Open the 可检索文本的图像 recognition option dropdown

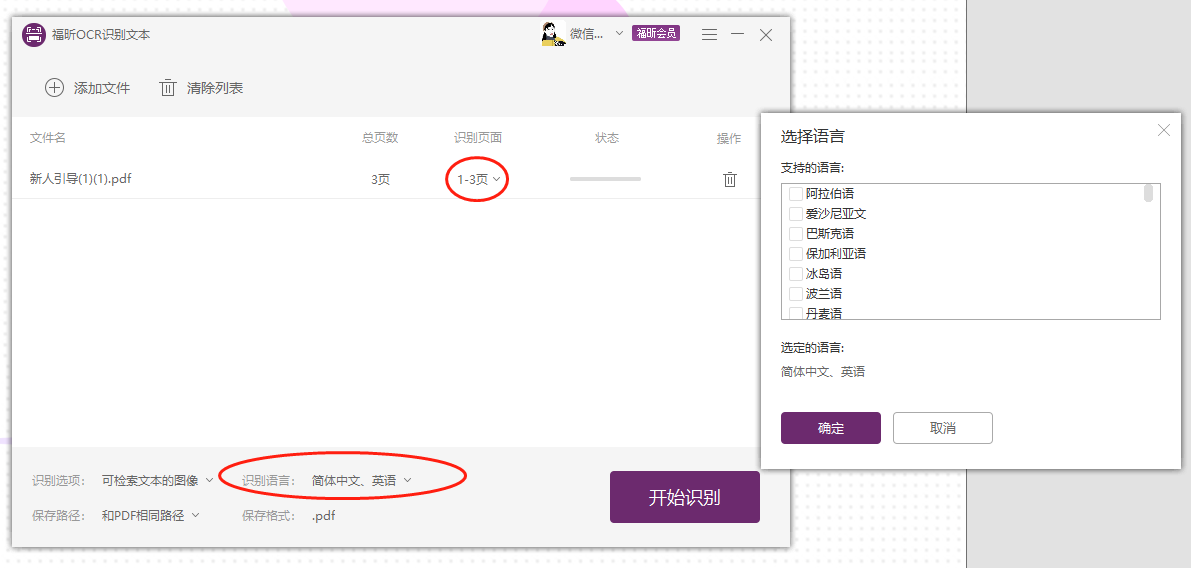pos(158,480)
